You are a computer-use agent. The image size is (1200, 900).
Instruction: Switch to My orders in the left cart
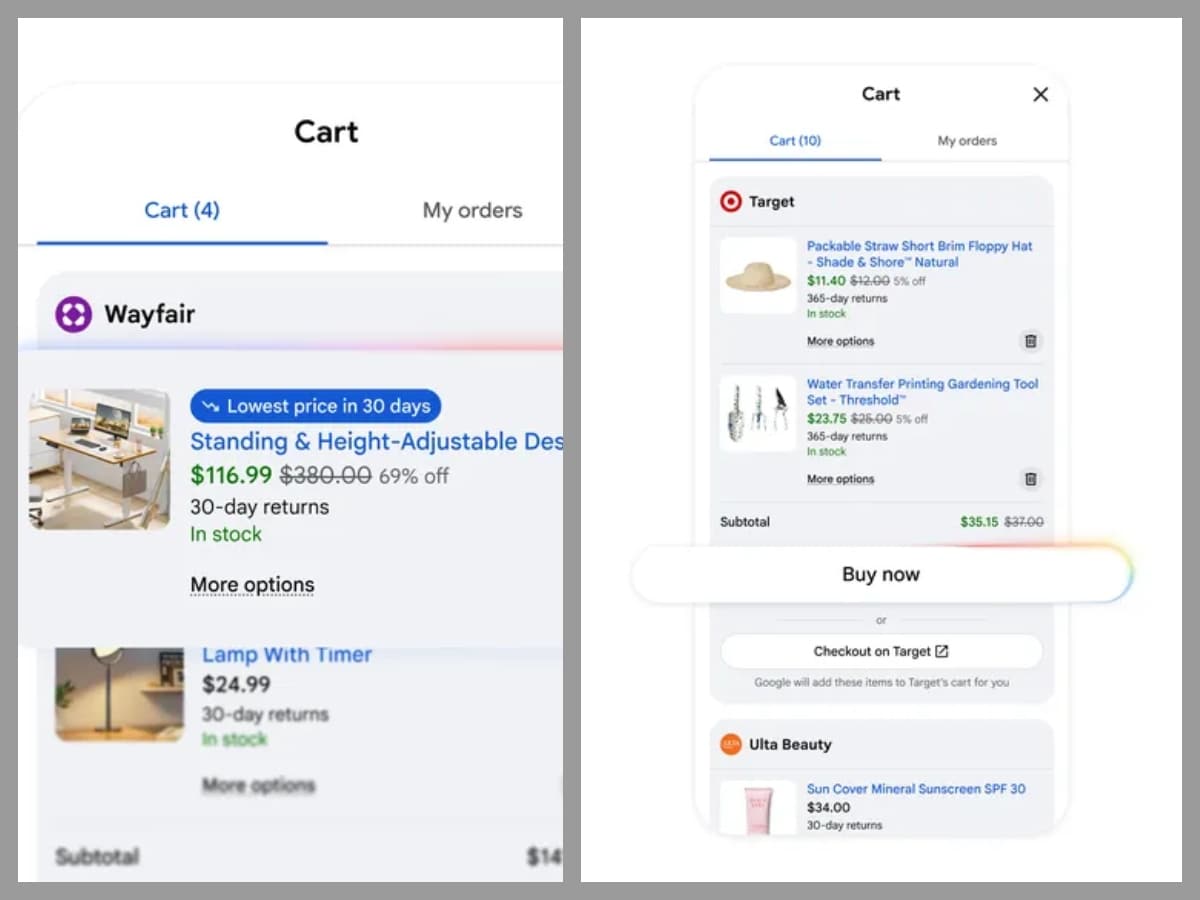472,210
